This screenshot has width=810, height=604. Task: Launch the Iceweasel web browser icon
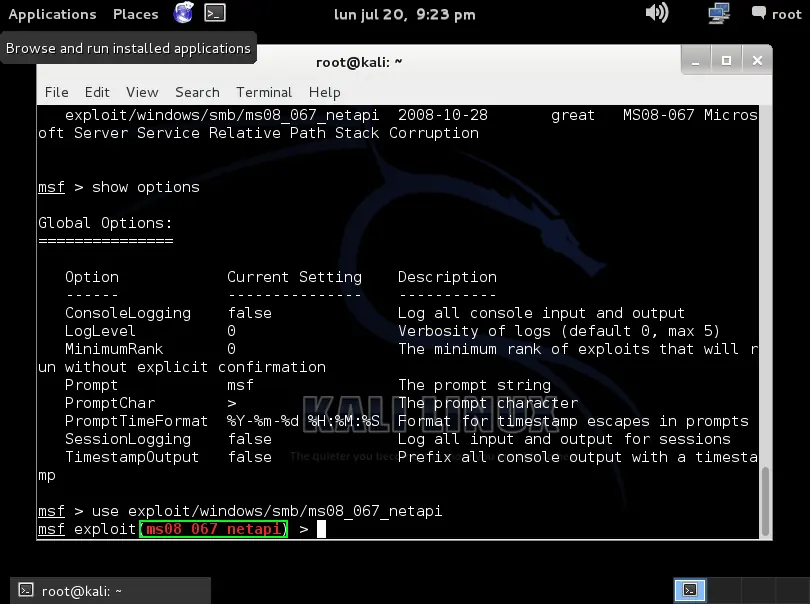point(183,13)
